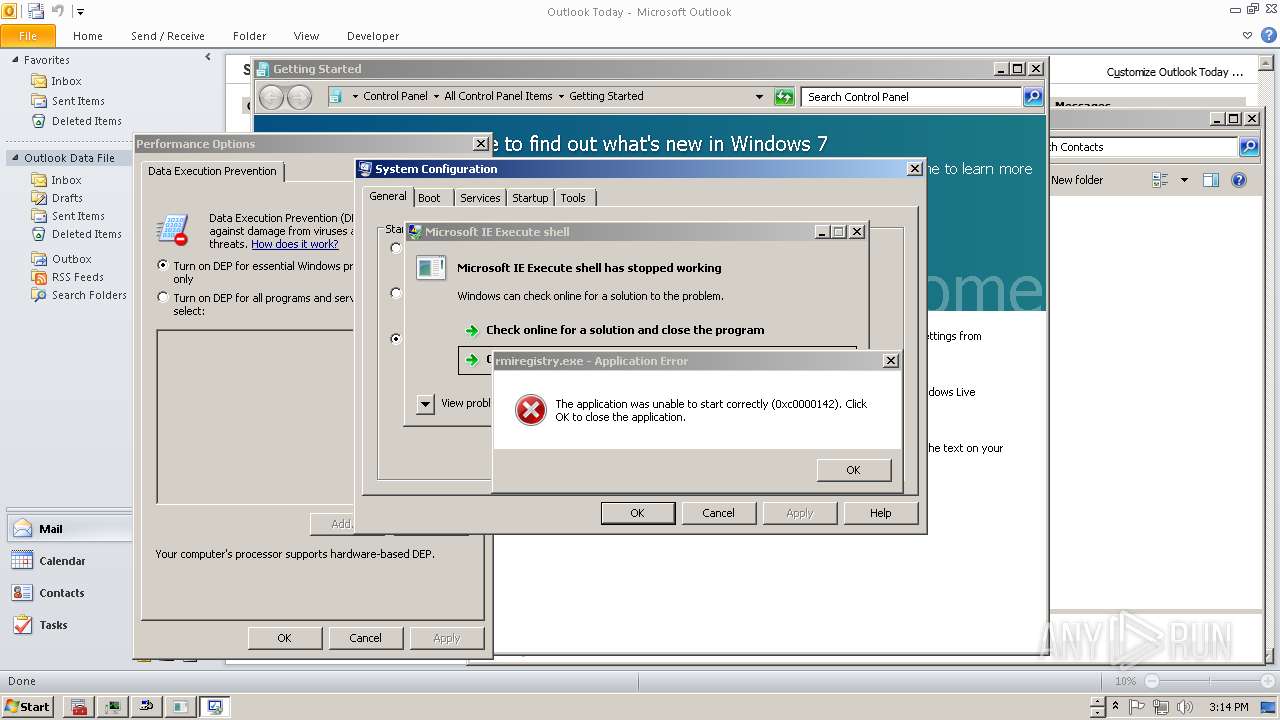Open Help icon in Contacts window
Viewport: 1280px width, 720px height.
1239,180
